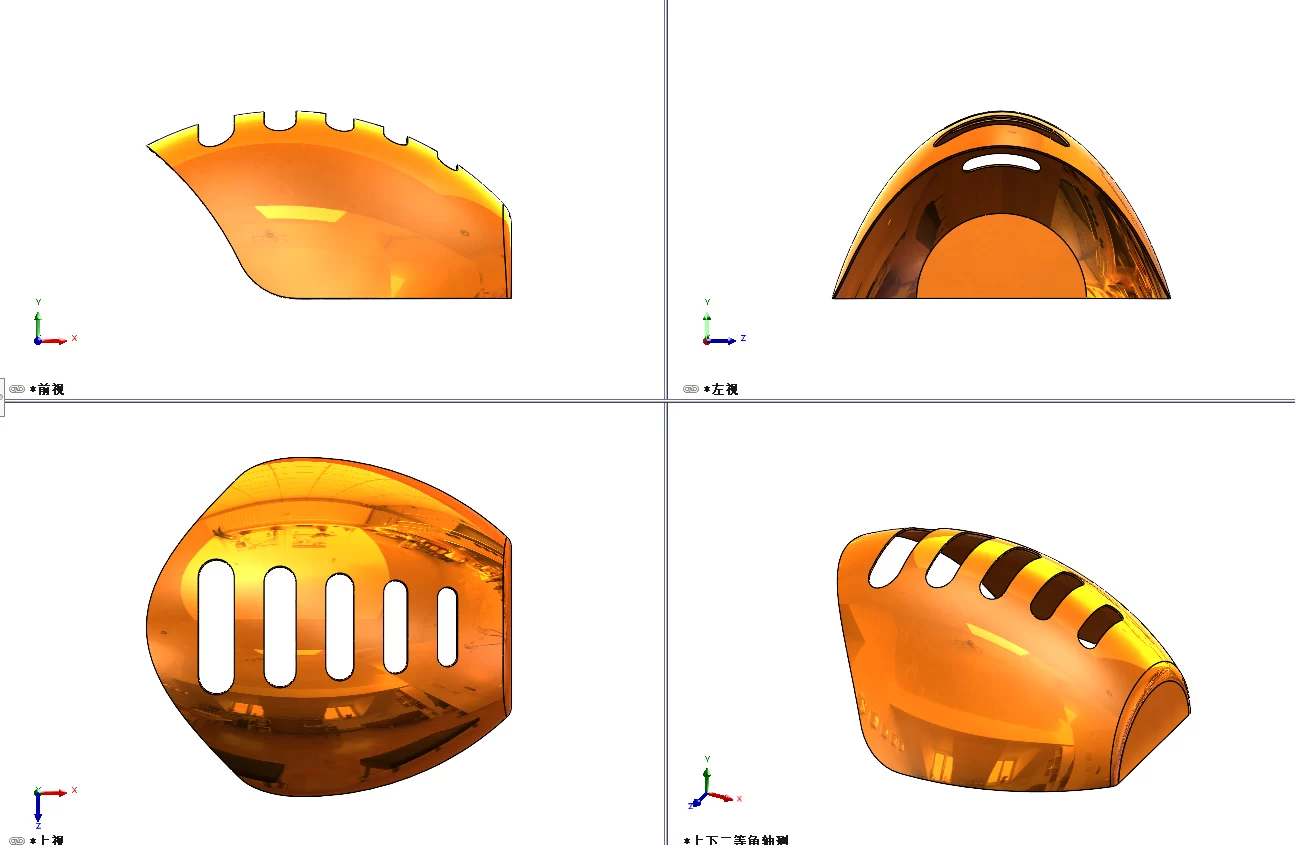Click the XYZ triad in the isometric viewport

(x=716, y=783)
